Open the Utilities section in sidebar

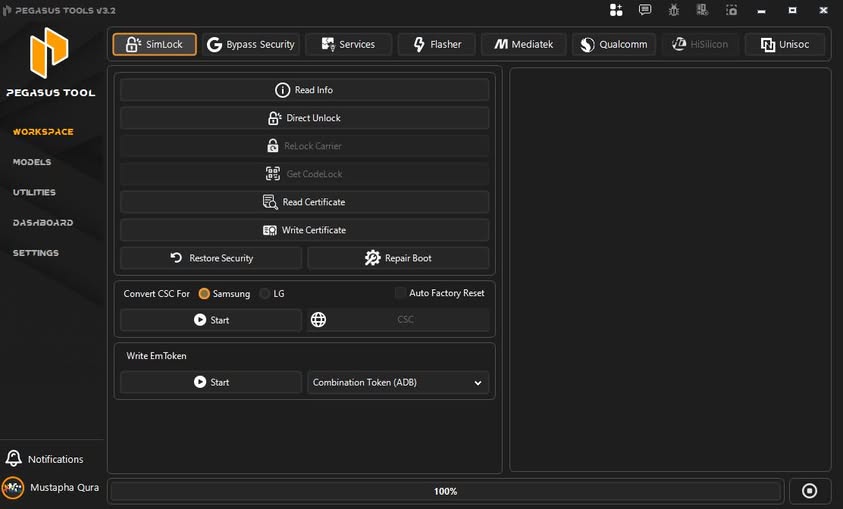point(34,192)
